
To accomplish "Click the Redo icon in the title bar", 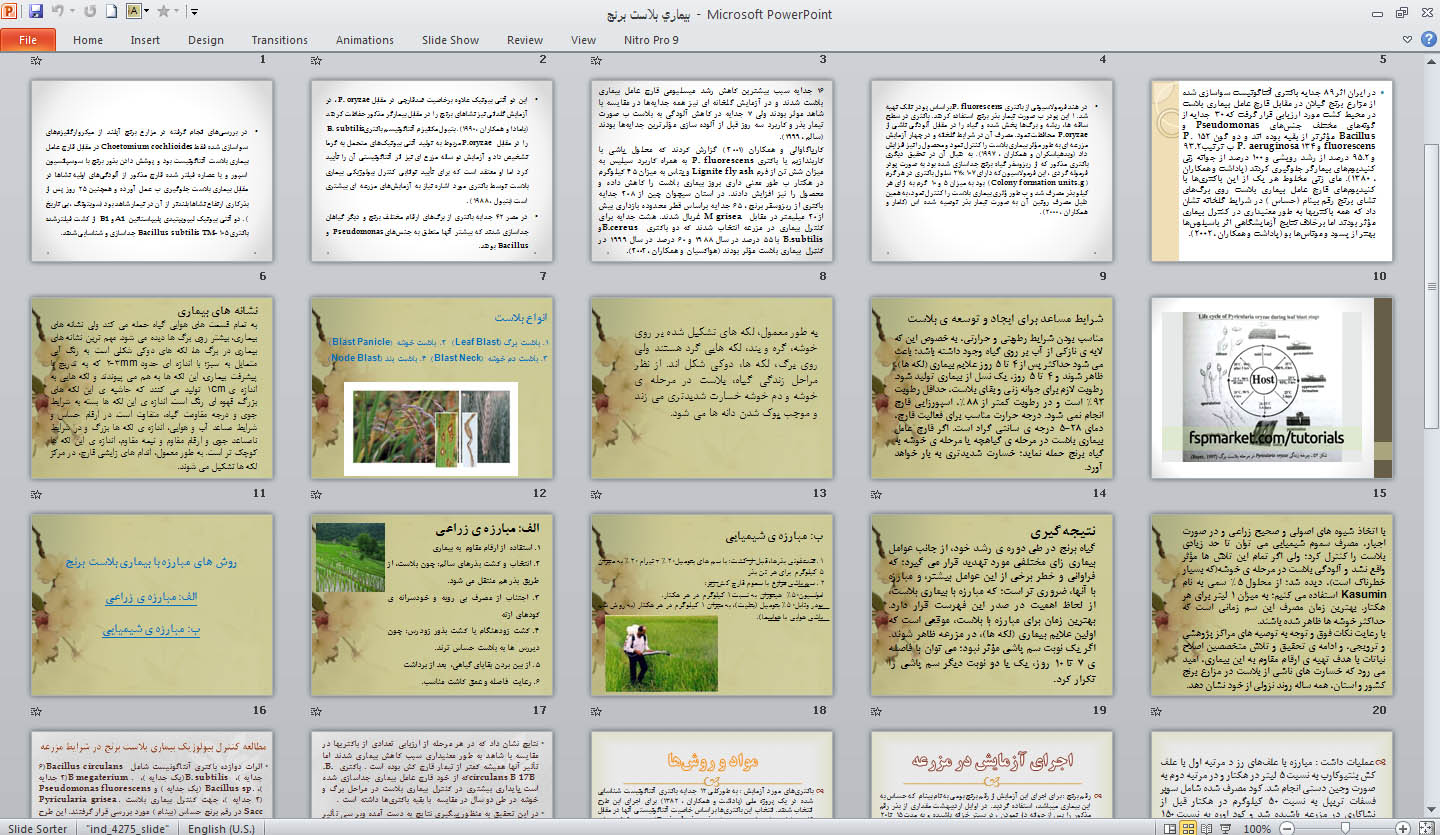I will [90, 12].
